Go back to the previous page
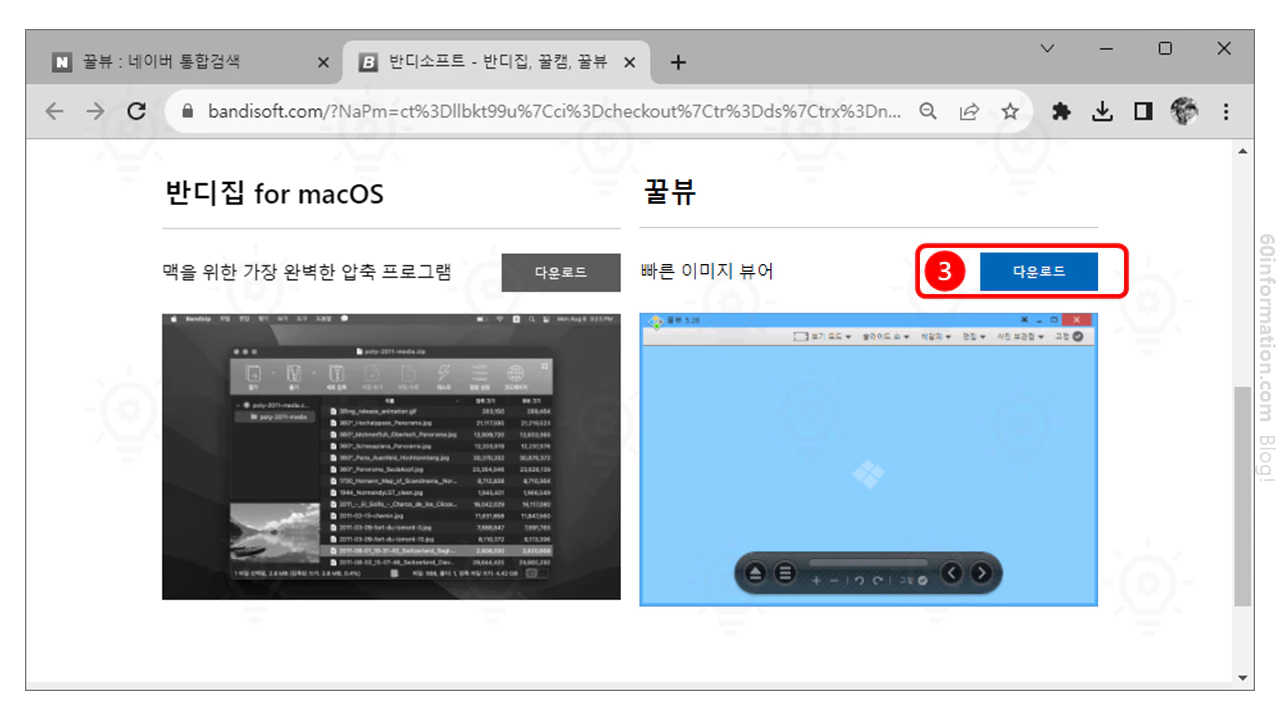The image size is (1280, 720). pos(54,111)
